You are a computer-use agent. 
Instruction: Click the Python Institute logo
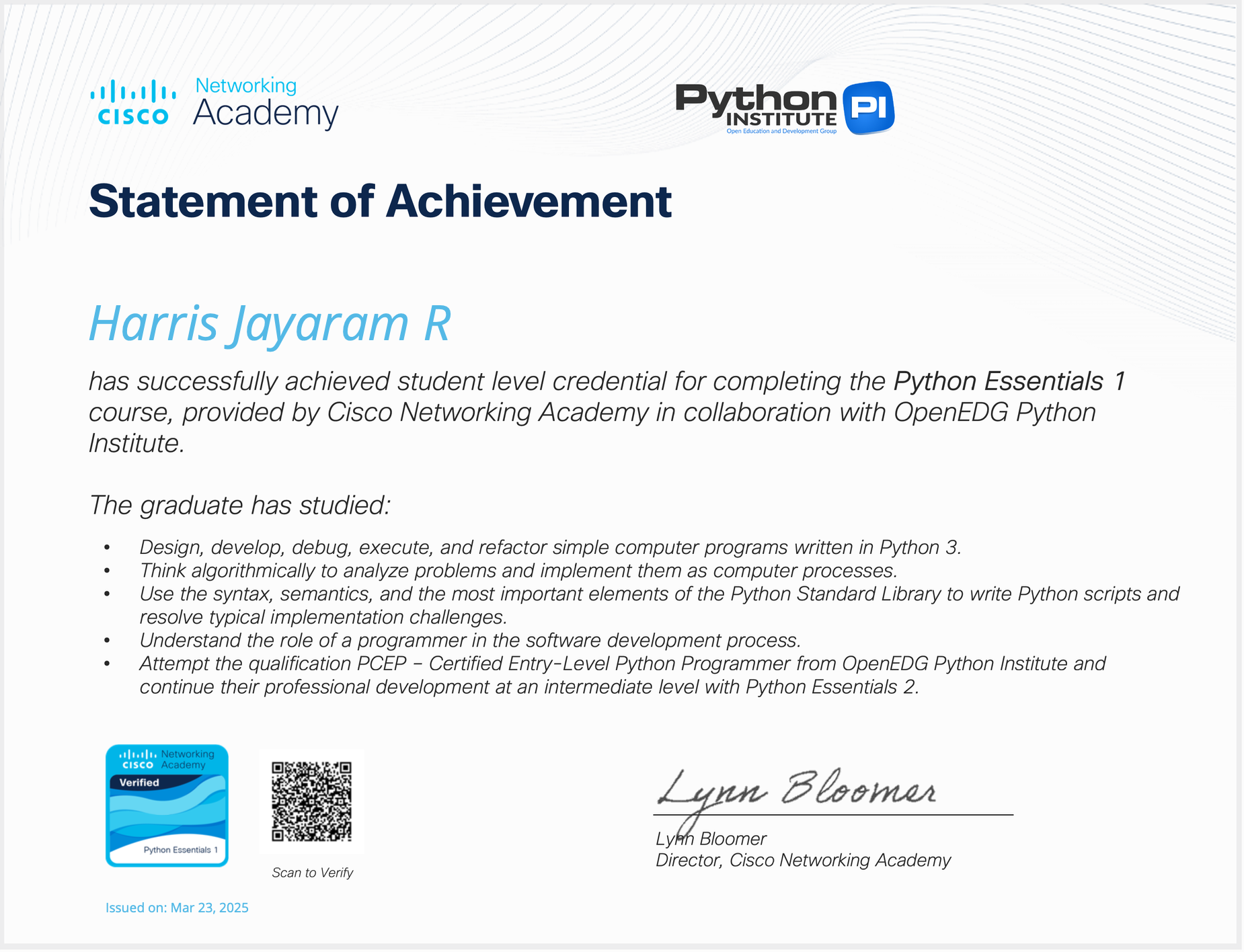click(x=785, y=108)
